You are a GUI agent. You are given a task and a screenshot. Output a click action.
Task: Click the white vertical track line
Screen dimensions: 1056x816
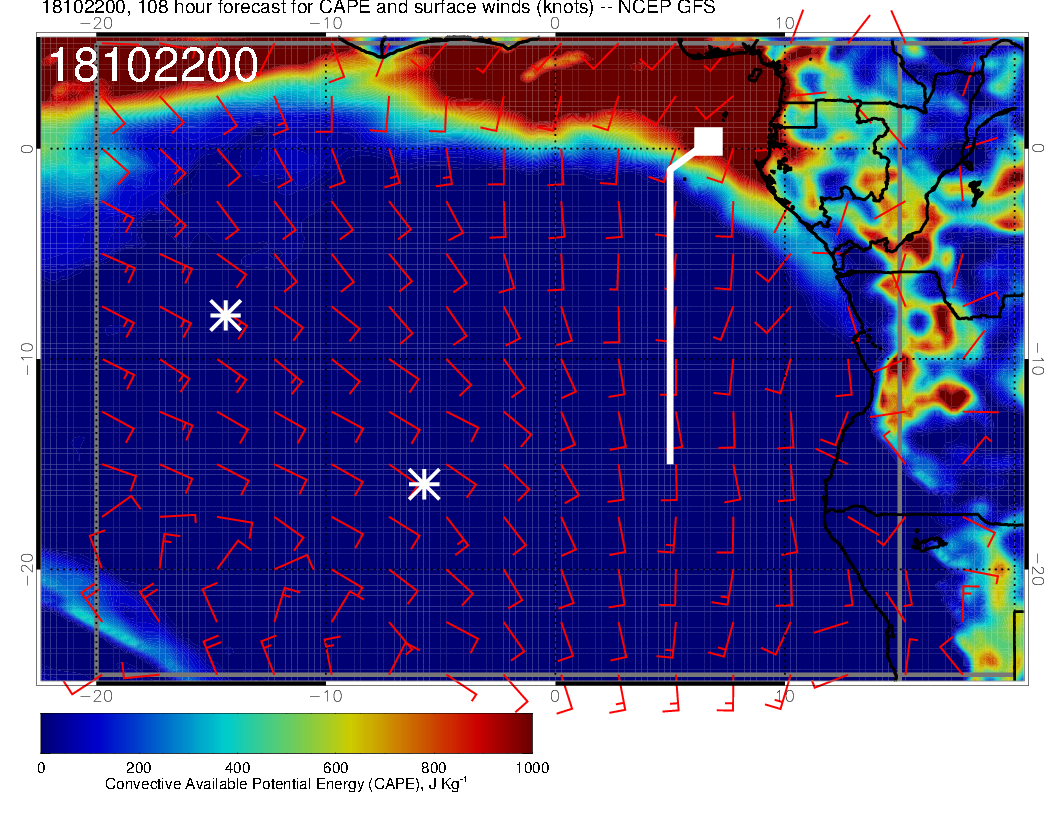click(670, 316)
